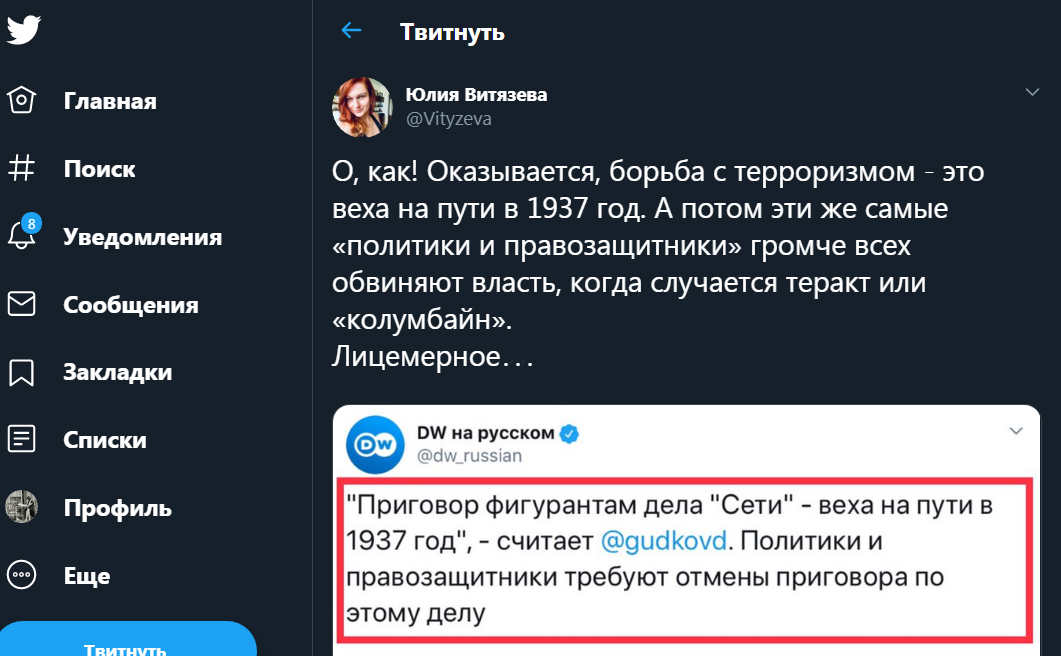The width and height of the screenshot is (1061, 656).
Task: Open the Закладки menu item
Action: [117, 372]
